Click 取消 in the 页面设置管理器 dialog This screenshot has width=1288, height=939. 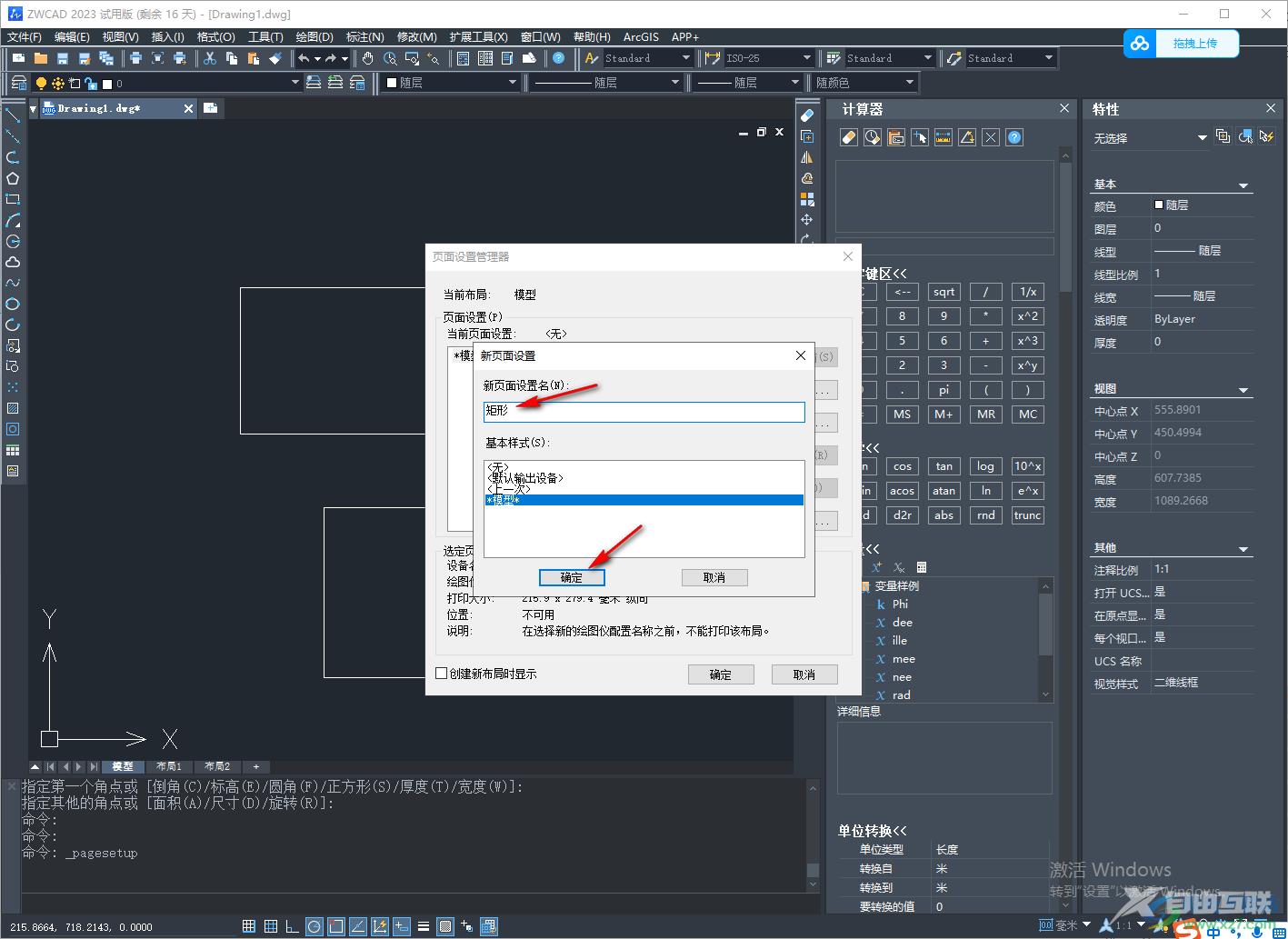[x=804, y=674]
